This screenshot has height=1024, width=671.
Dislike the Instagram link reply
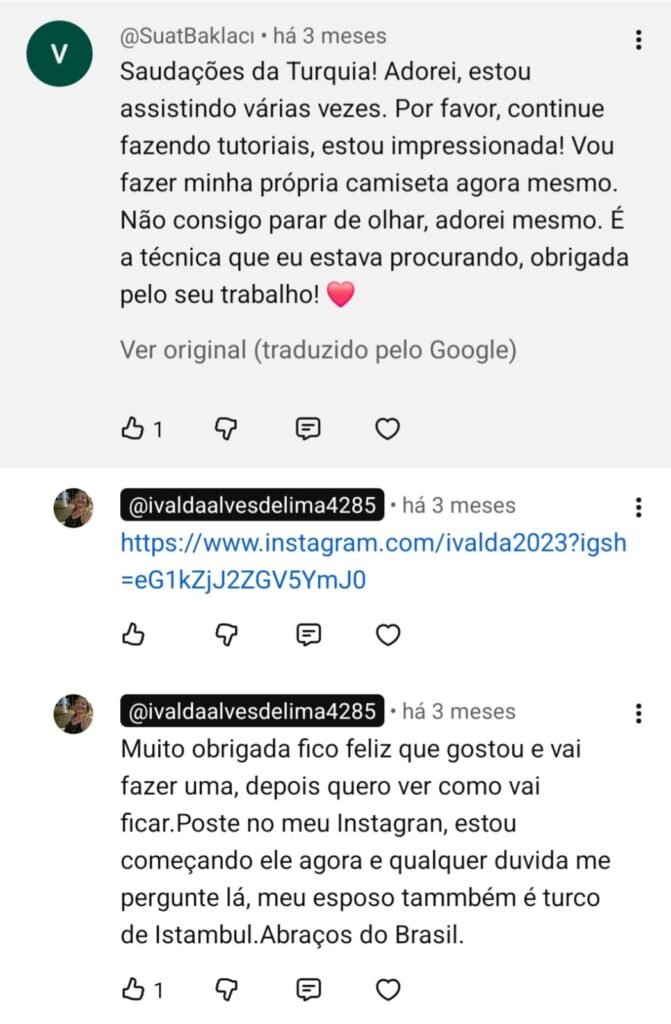pyautogui.click(x=226, y=635)
